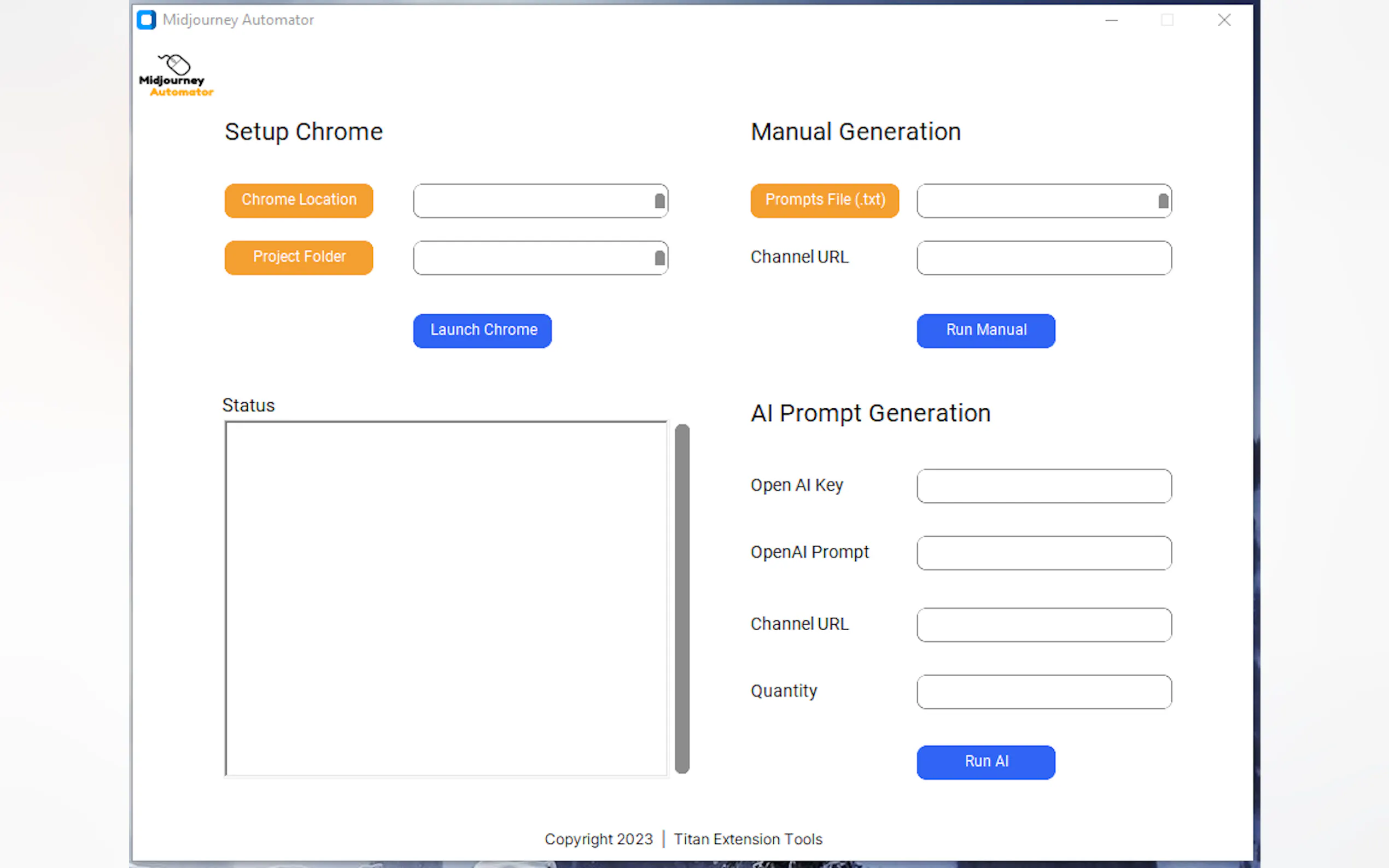Focus the Quantity input field
Viewport: 1389px width, 868px height.
click(1043, 692)
